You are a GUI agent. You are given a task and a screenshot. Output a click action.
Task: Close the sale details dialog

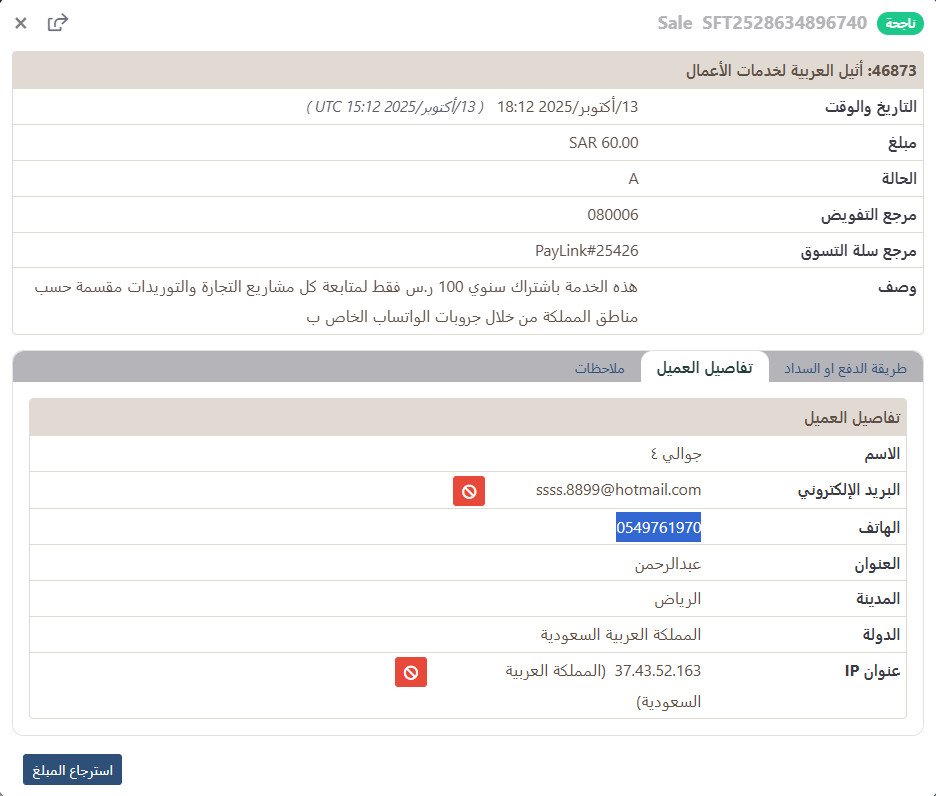(x=21, y=22)
